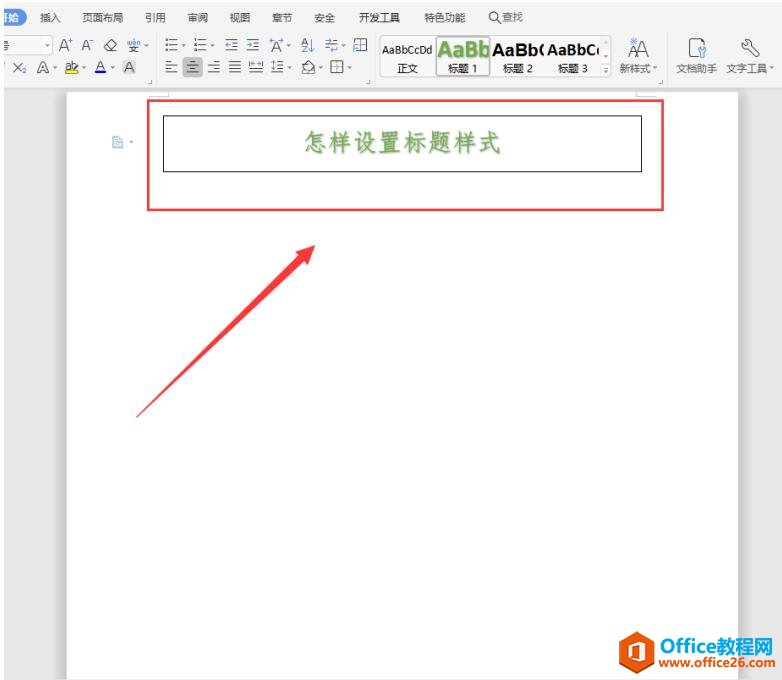Apply the 标题 1 style
Viewport: 782px width, 680px height.
tap(463, 56)
